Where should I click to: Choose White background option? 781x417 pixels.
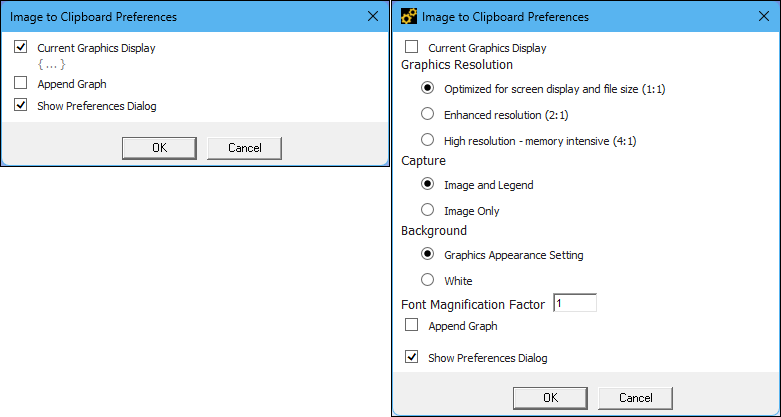[428, 280]
